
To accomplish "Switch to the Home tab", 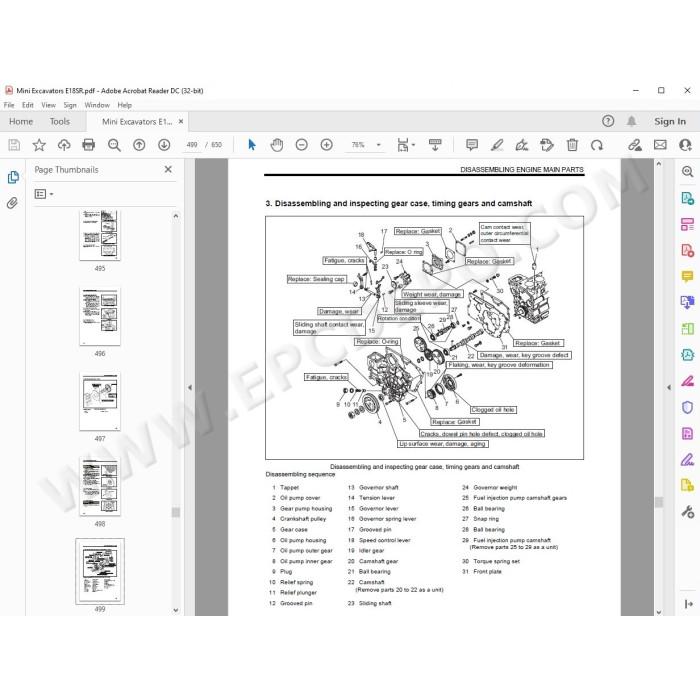I will click(x=21, y=121).
